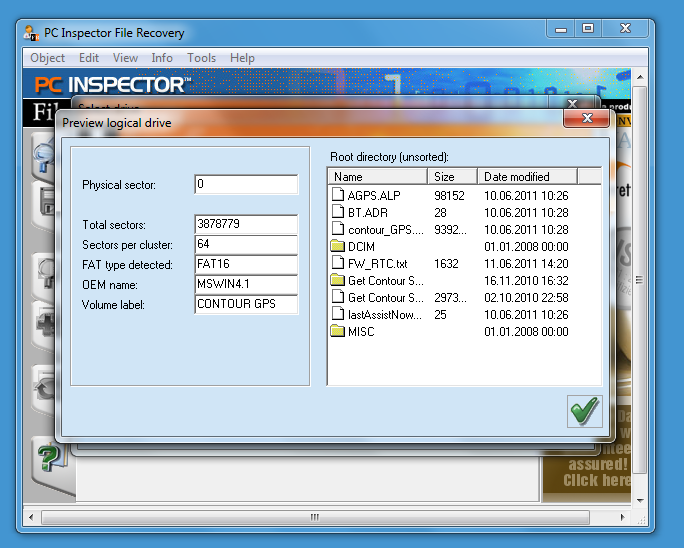Click the Volume label field
Screen dimensions: 684x548
246,304
